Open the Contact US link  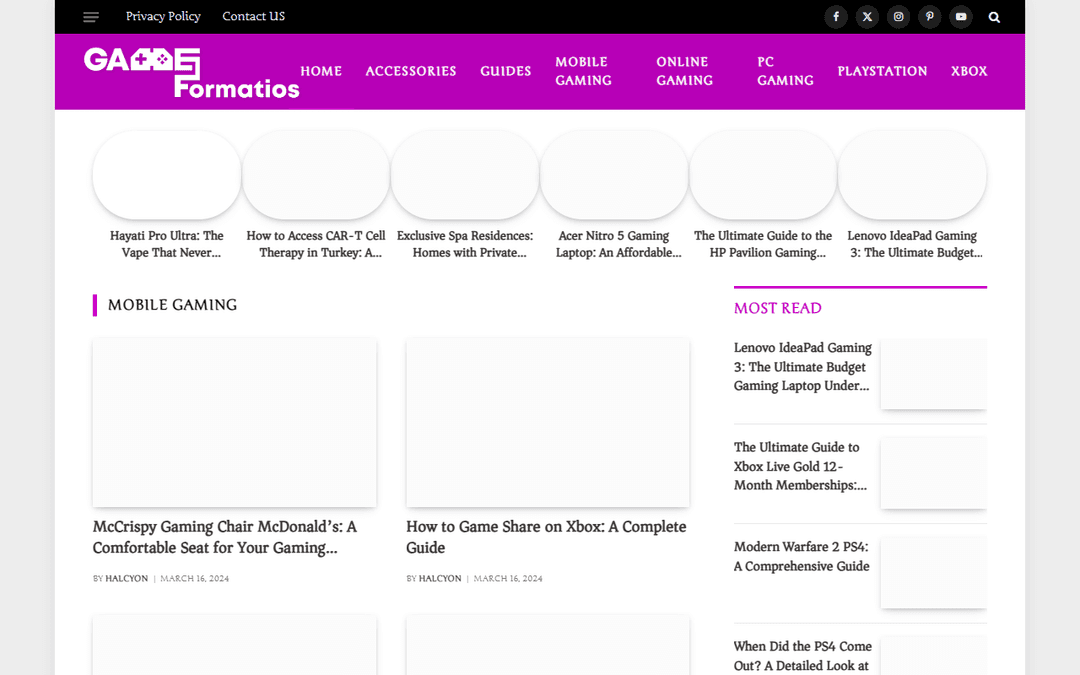tap(253, 17)
